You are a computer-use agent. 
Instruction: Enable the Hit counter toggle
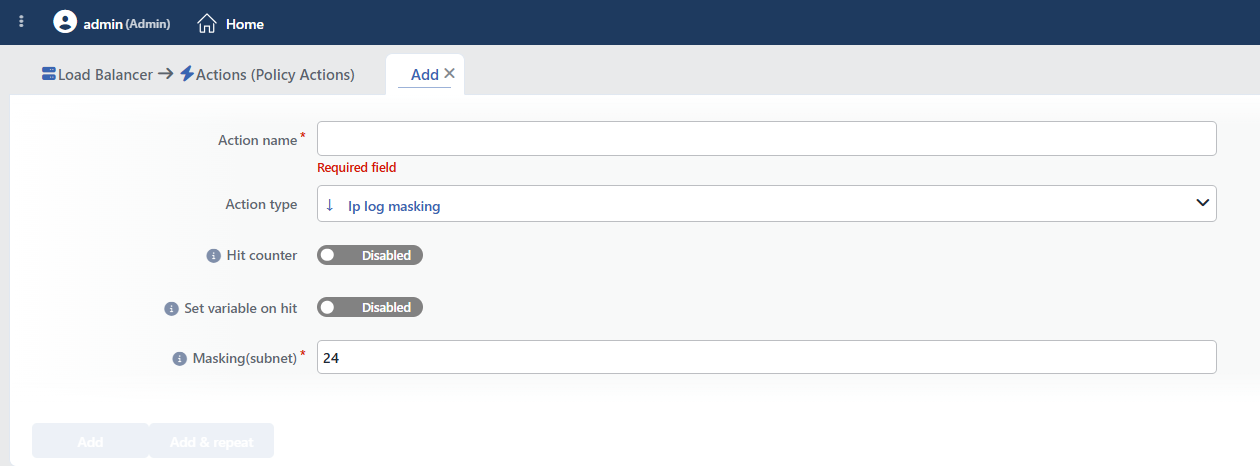370,255
